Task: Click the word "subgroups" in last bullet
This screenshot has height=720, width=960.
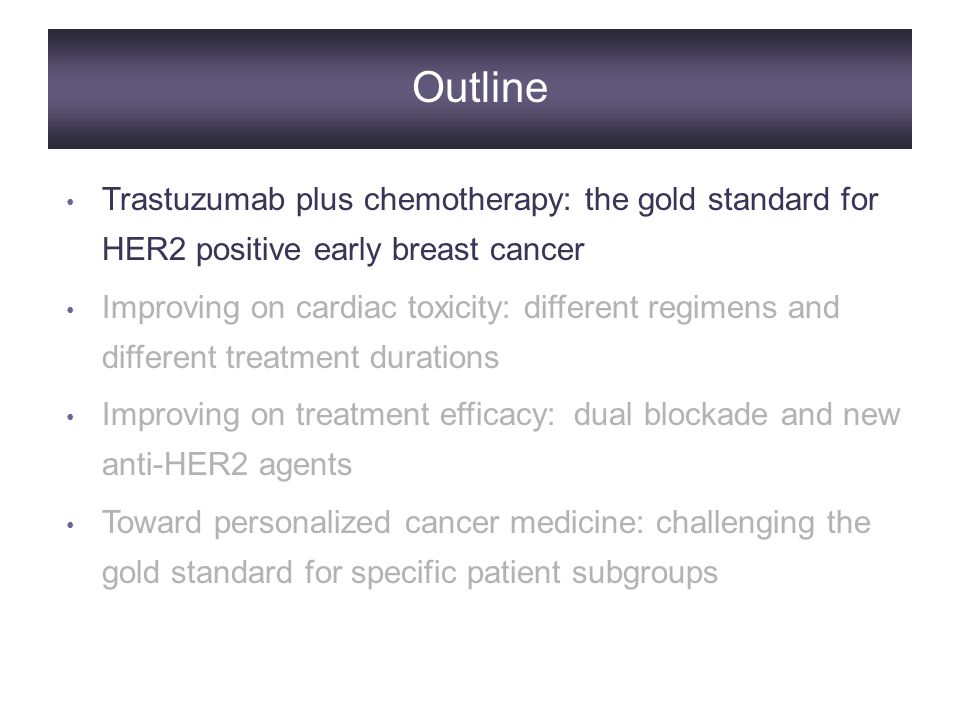Action: 645,574
